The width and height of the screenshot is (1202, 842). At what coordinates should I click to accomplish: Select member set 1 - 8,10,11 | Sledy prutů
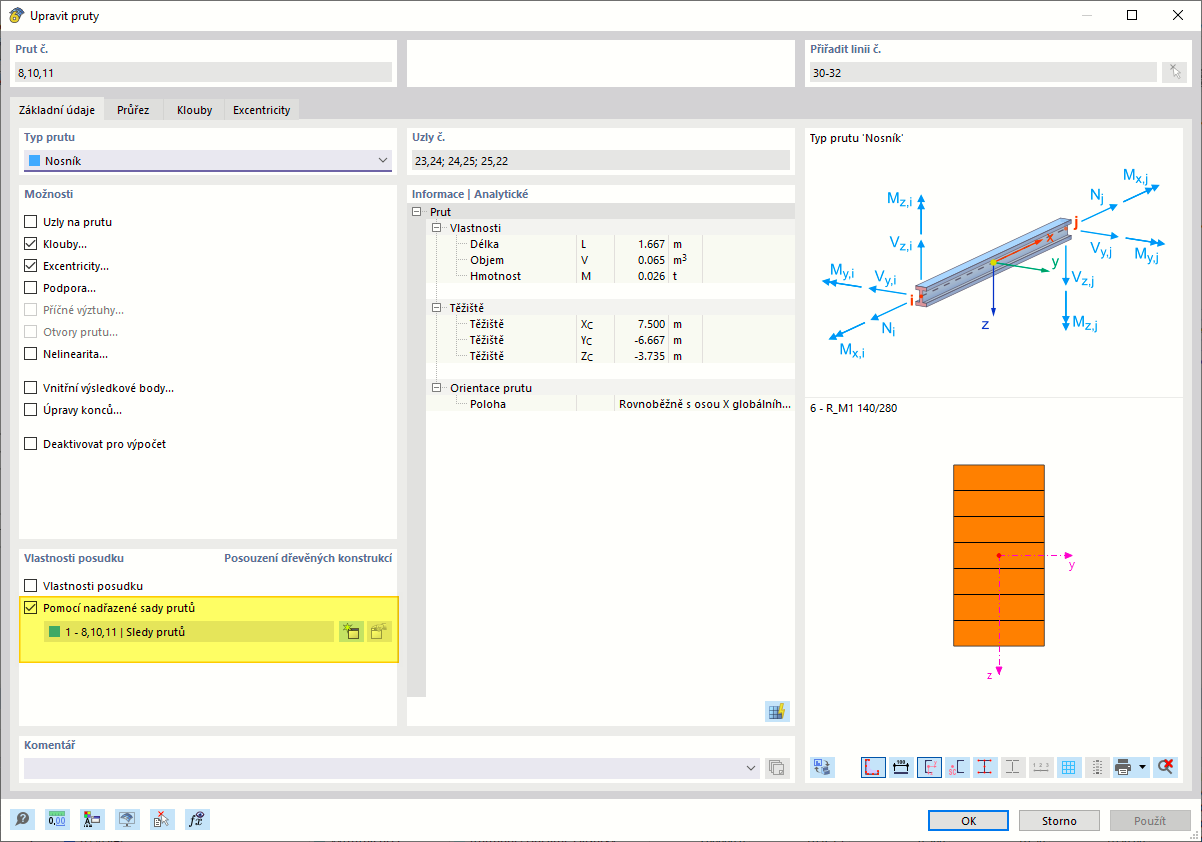189,632
